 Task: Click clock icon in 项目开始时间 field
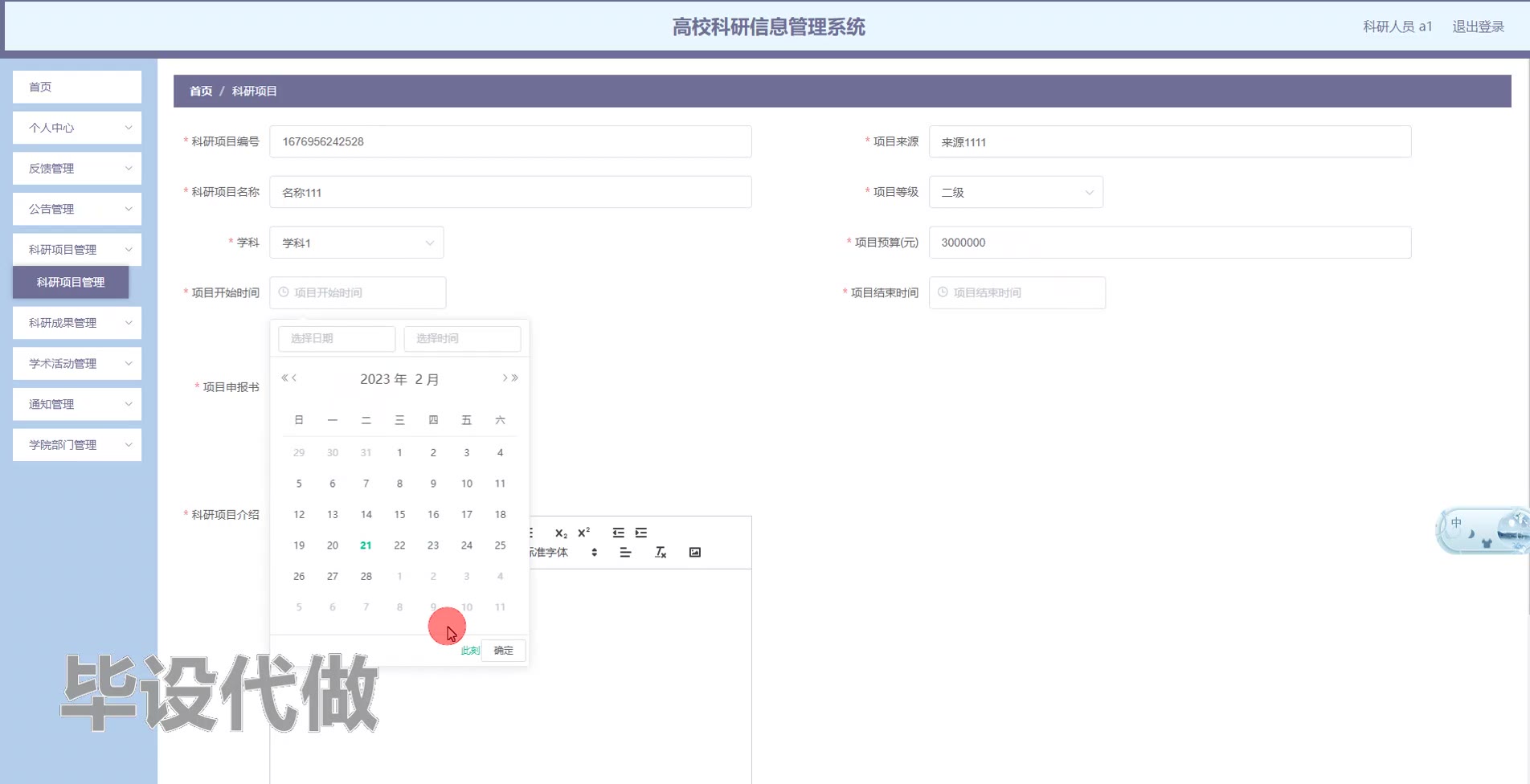click(x=284, y=292)
